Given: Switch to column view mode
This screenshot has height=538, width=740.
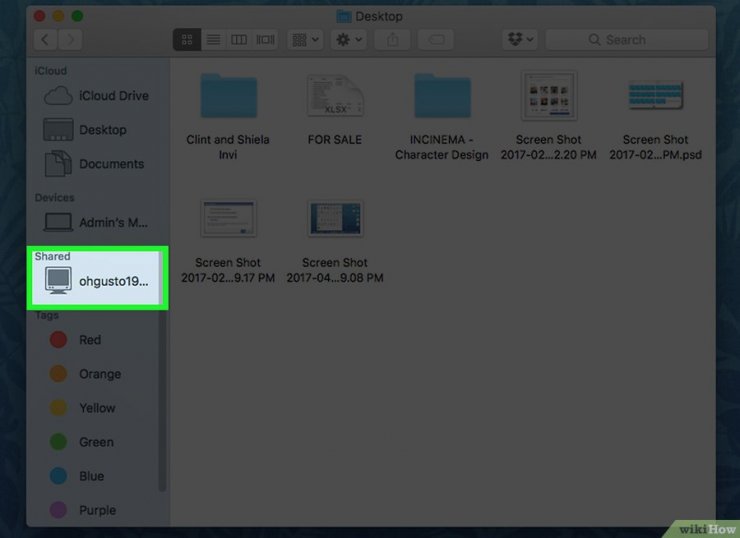Looking at the screenshot, I should coord(239,40).
